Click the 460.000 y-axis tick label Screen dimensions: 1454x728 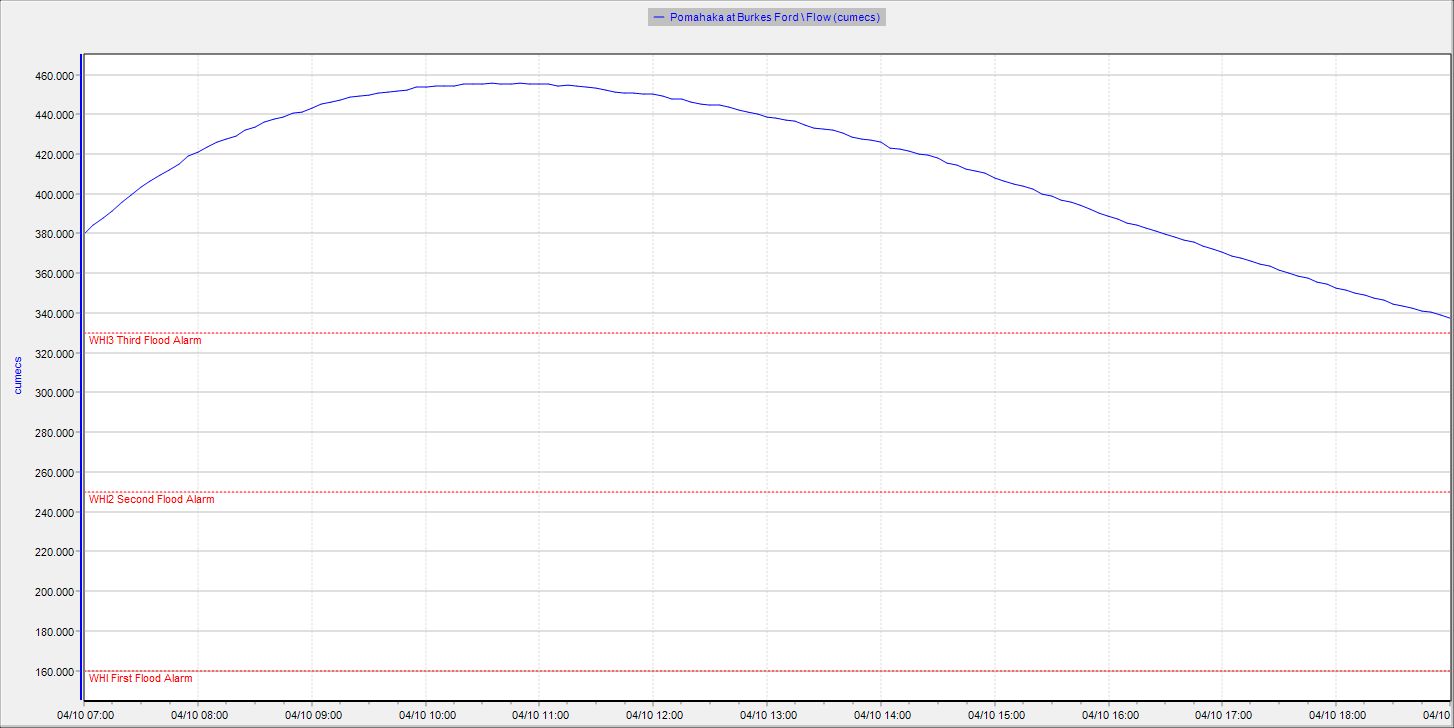coord(54,76)
